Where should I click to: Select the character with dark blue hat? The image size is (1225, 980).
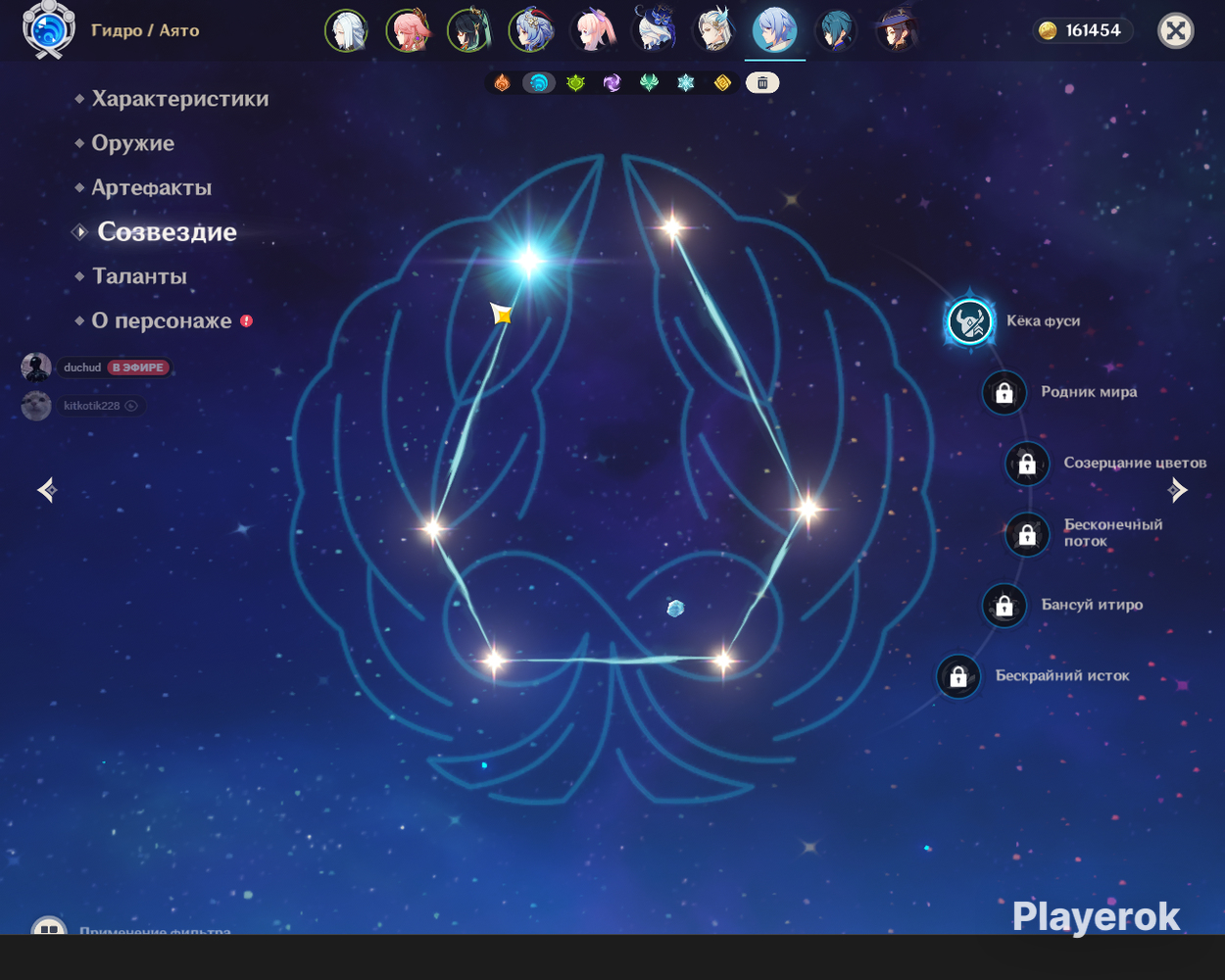coord(654,30)
